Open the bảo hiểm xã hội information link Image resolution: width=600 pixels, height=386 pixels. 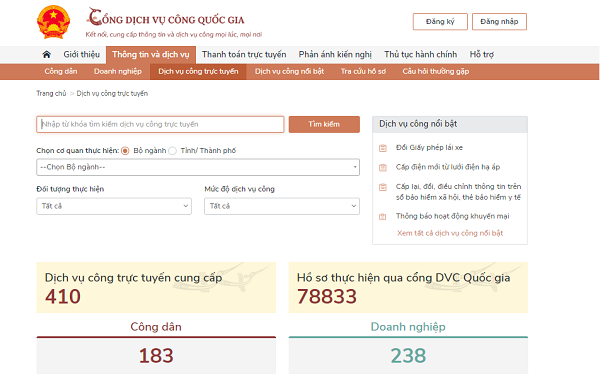pyautogui.click(x=458, y=192)
